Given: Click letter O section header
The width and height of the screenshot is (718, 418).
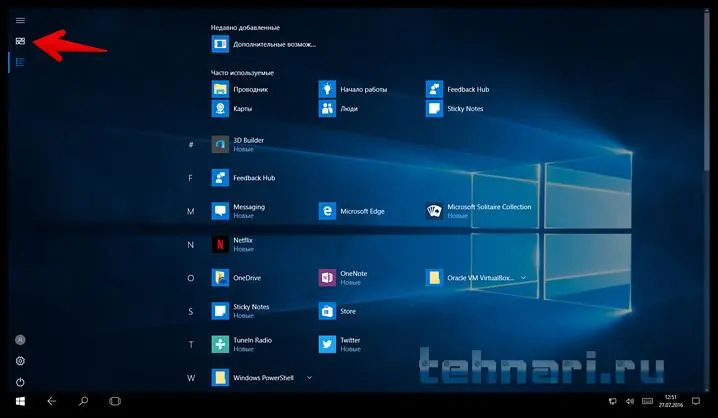Looking at the screenshot, I should (x=190, y=278).
